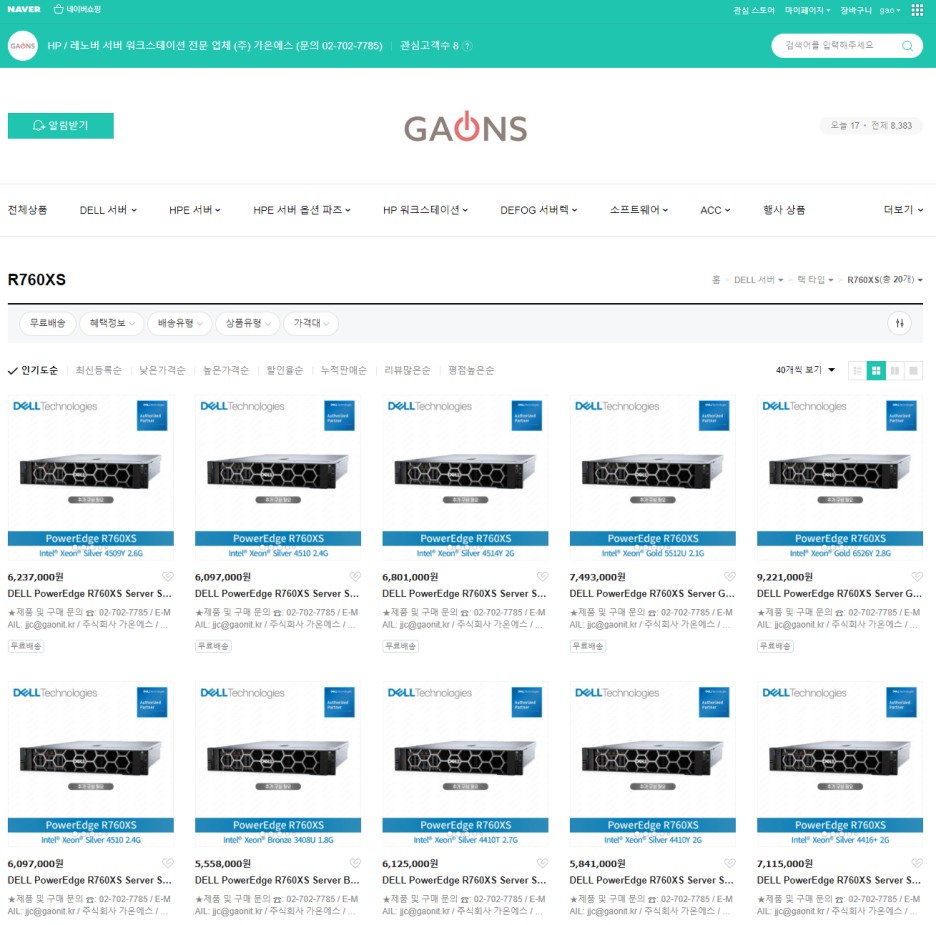Open the HPE 서버 category menu
This screenshot has height=925, width=936.
tap(195, 210)
